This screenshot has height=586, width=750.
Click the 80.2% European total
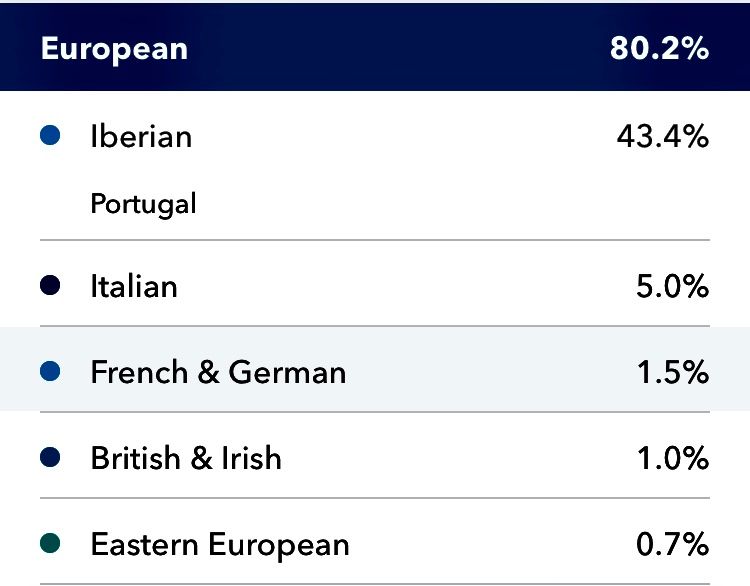[x=659, y=49]
